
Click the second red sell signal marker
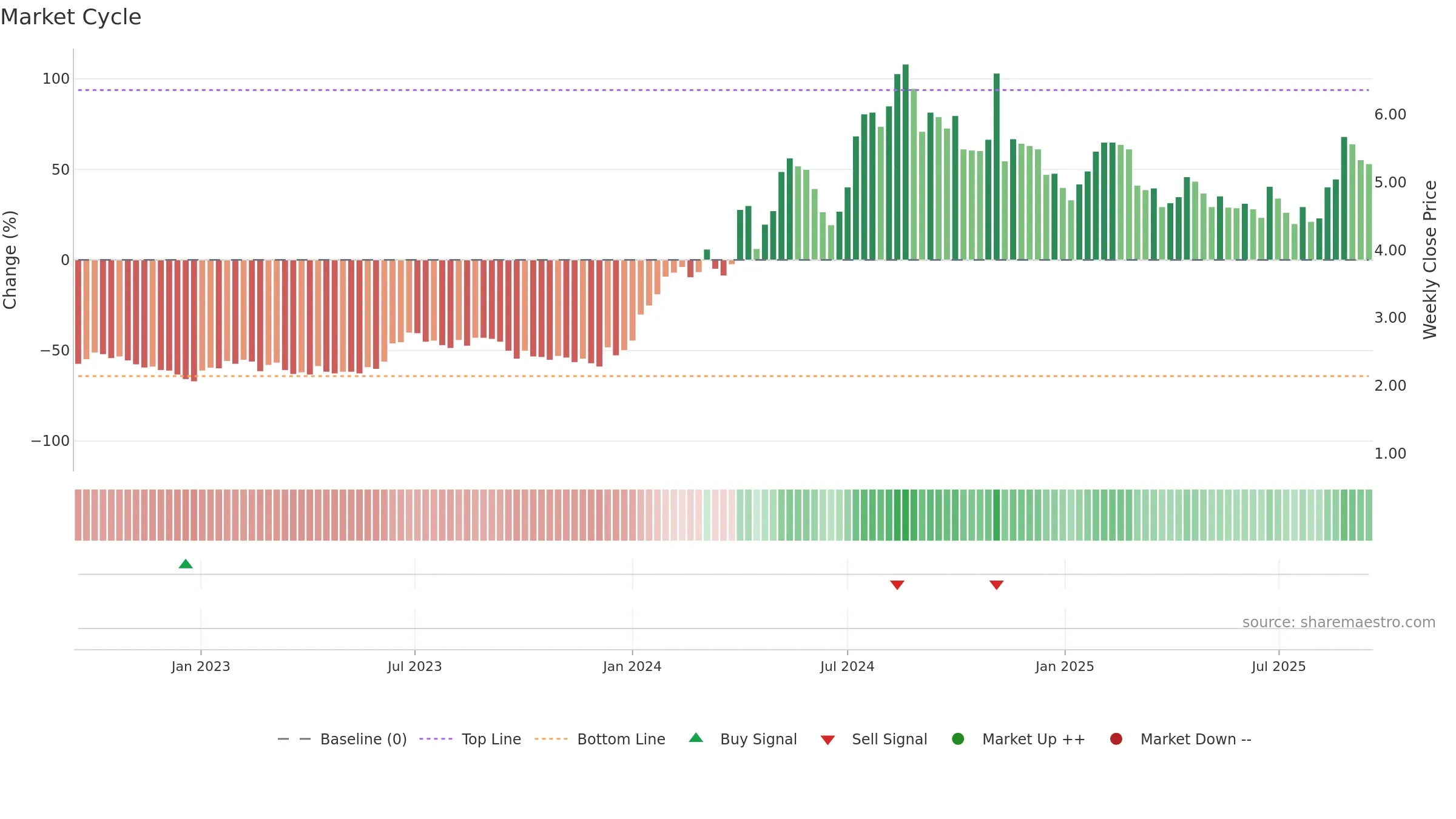pos(996,585)
